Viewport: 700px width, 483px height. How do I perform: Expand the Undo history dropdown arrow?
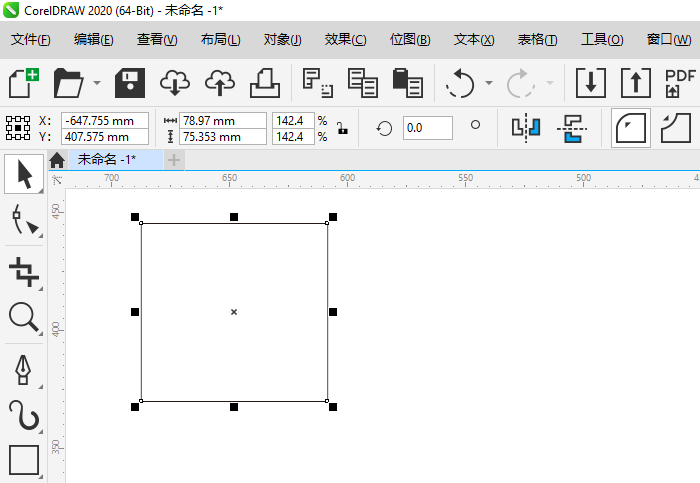pos(488,83)
